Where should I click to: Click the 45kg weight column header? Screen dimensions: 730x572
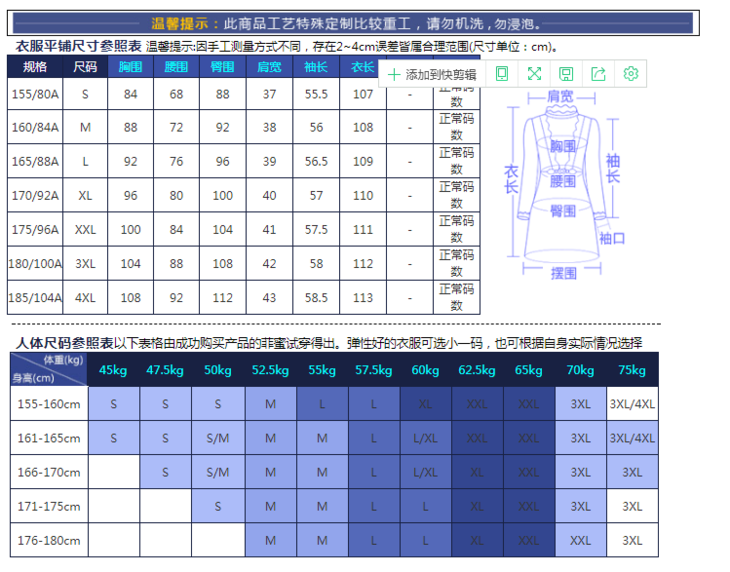click(113, 370)
